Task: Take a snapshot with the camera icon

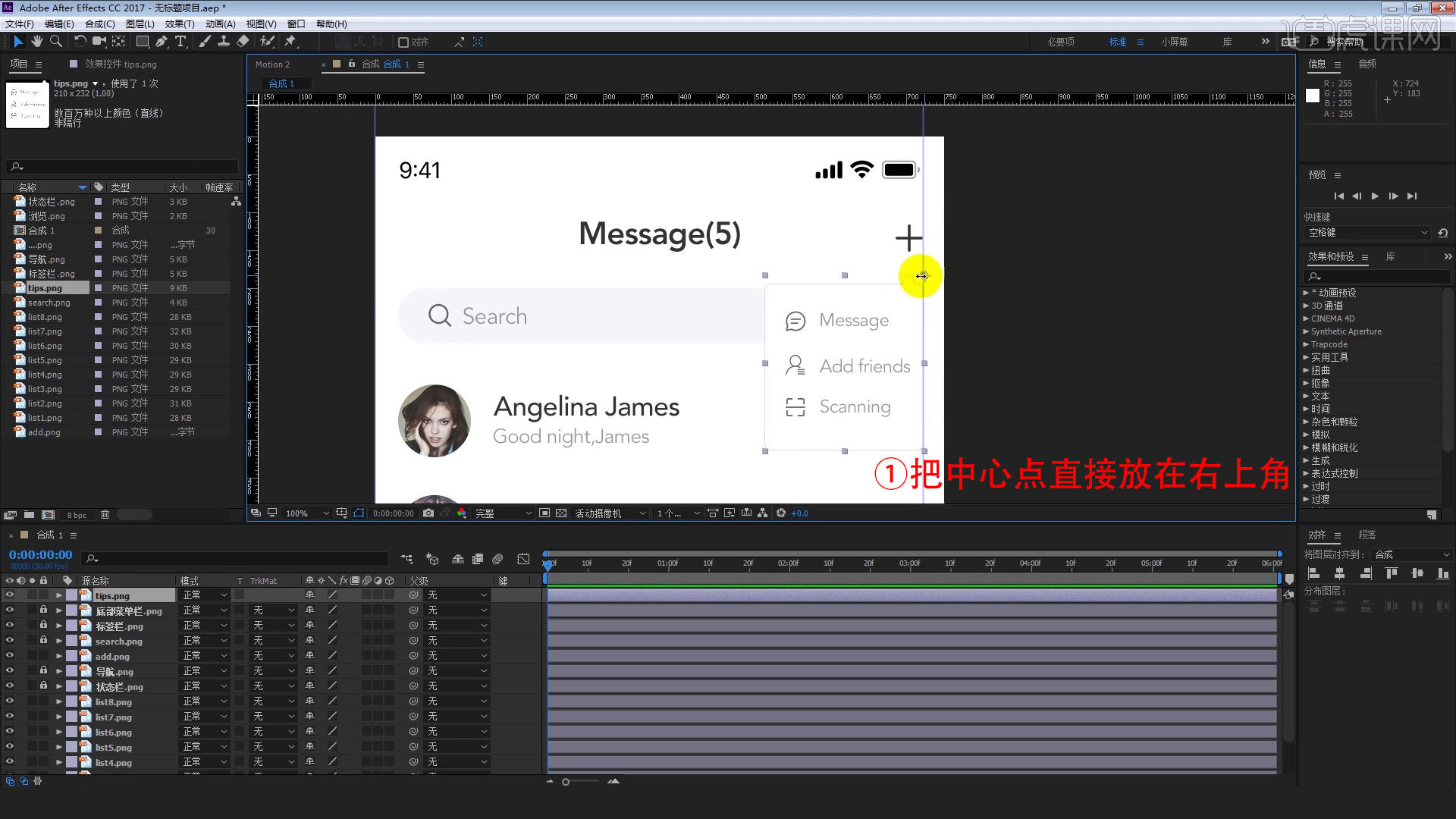Action: 429,513
